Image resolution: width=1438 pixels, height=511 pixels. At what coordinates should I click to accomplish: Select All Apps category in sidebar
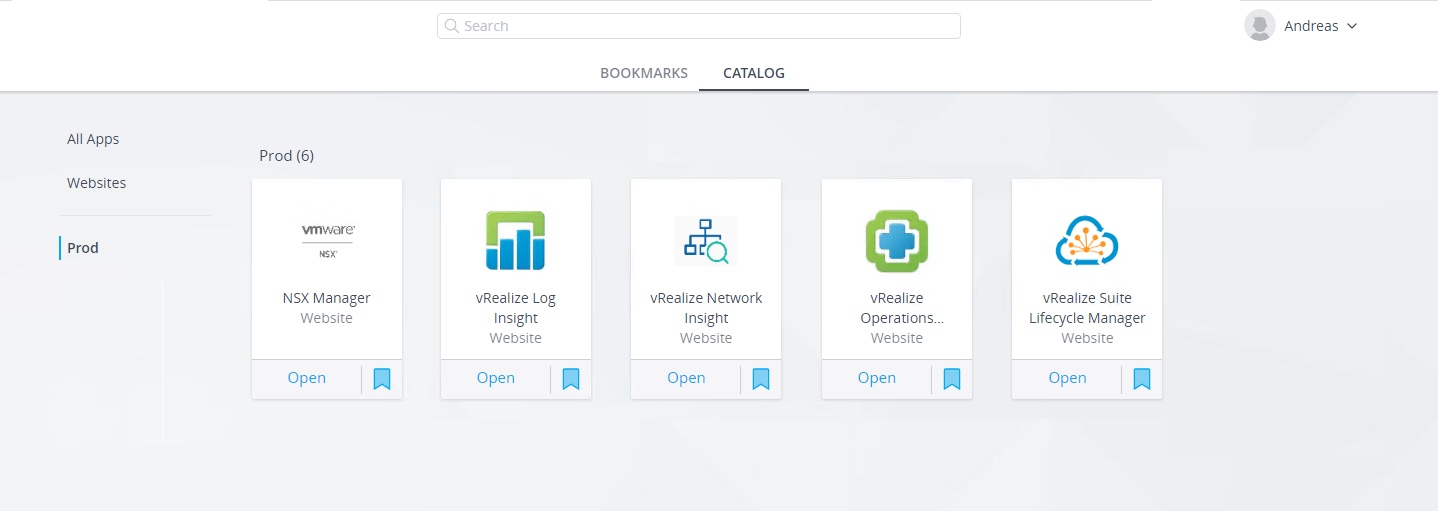point(93,139)
